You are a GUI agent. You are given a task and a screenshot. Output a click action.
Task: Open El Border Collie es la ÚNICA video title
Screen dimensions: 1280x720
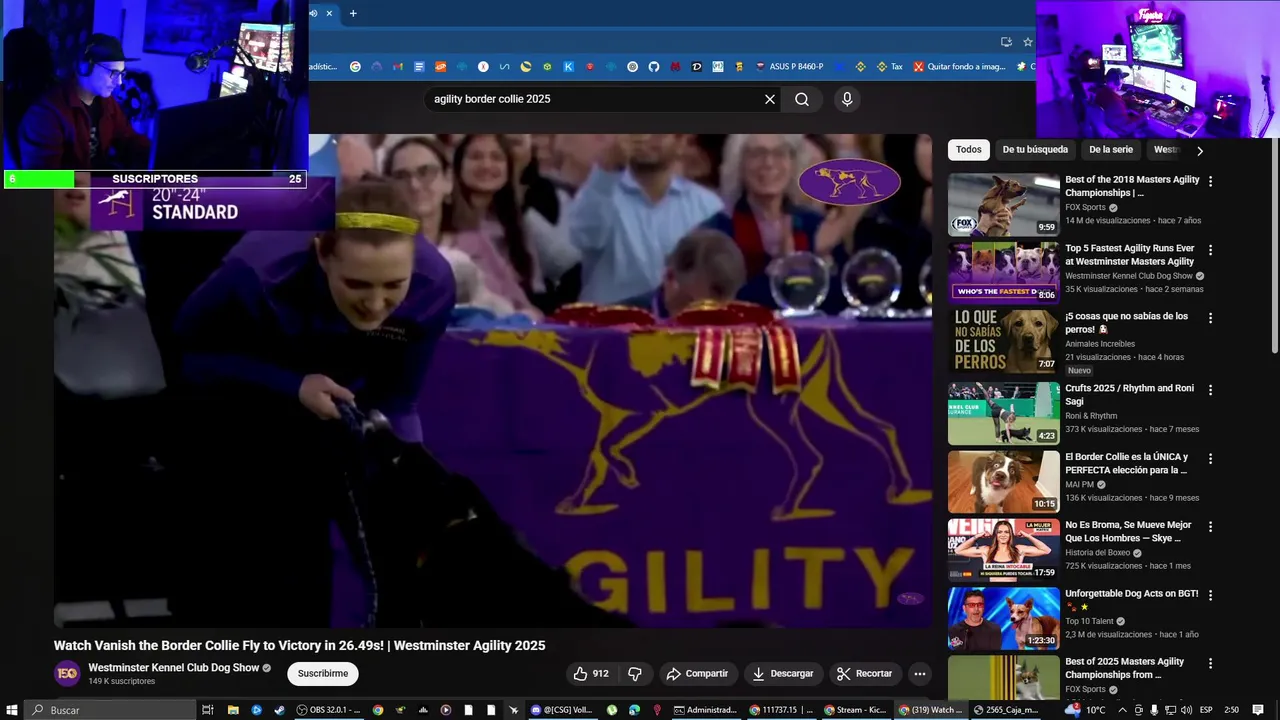point(1126,463)
